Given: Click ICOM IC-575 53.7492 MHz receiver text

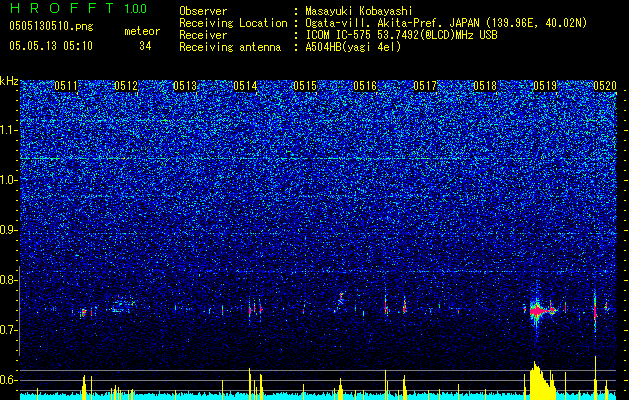Looking at the screenshot, I should tap(402, 35).
